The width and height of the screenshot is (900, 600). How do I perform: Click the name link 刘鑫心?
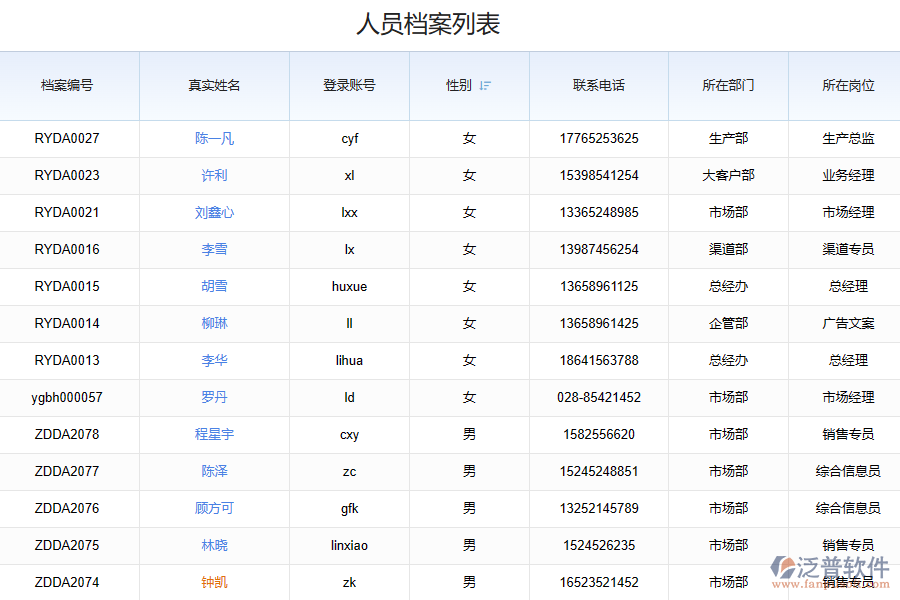click(x=214, y=213)
